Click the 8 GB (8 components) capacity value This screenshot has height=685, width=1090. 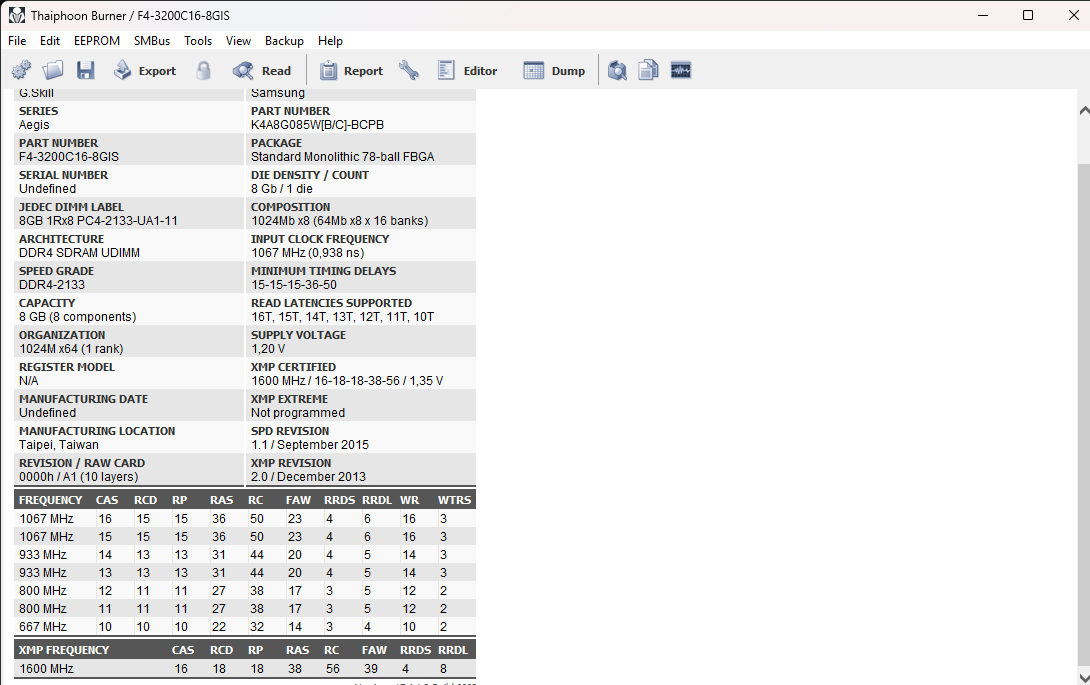pyautogui.click(x=77, y=316)
